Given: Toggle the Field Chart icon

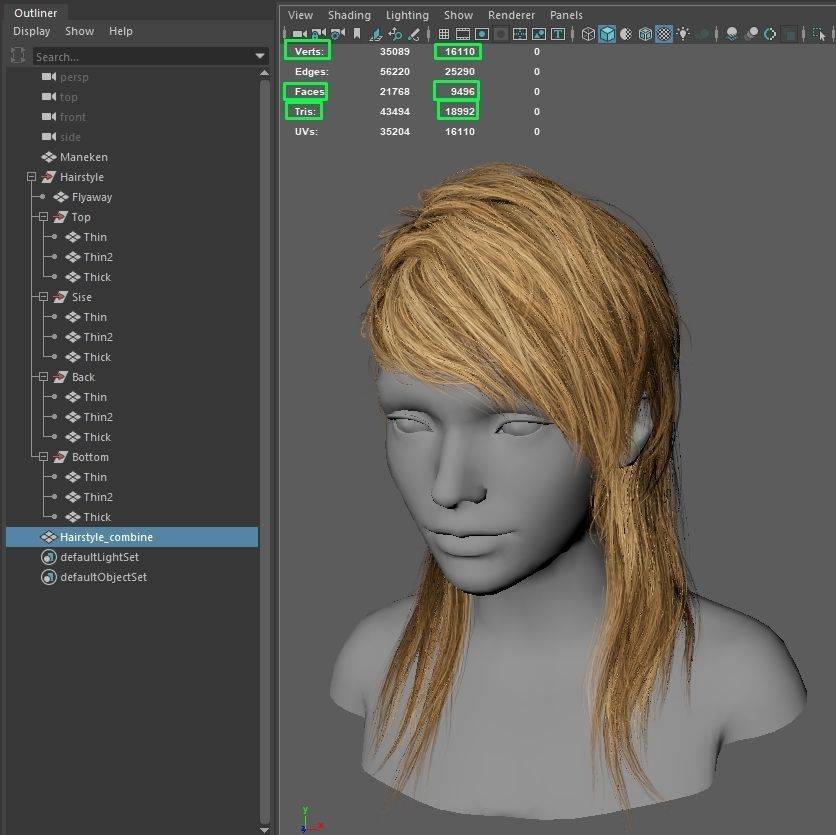Looking at the screenshot, I should 519,34.
